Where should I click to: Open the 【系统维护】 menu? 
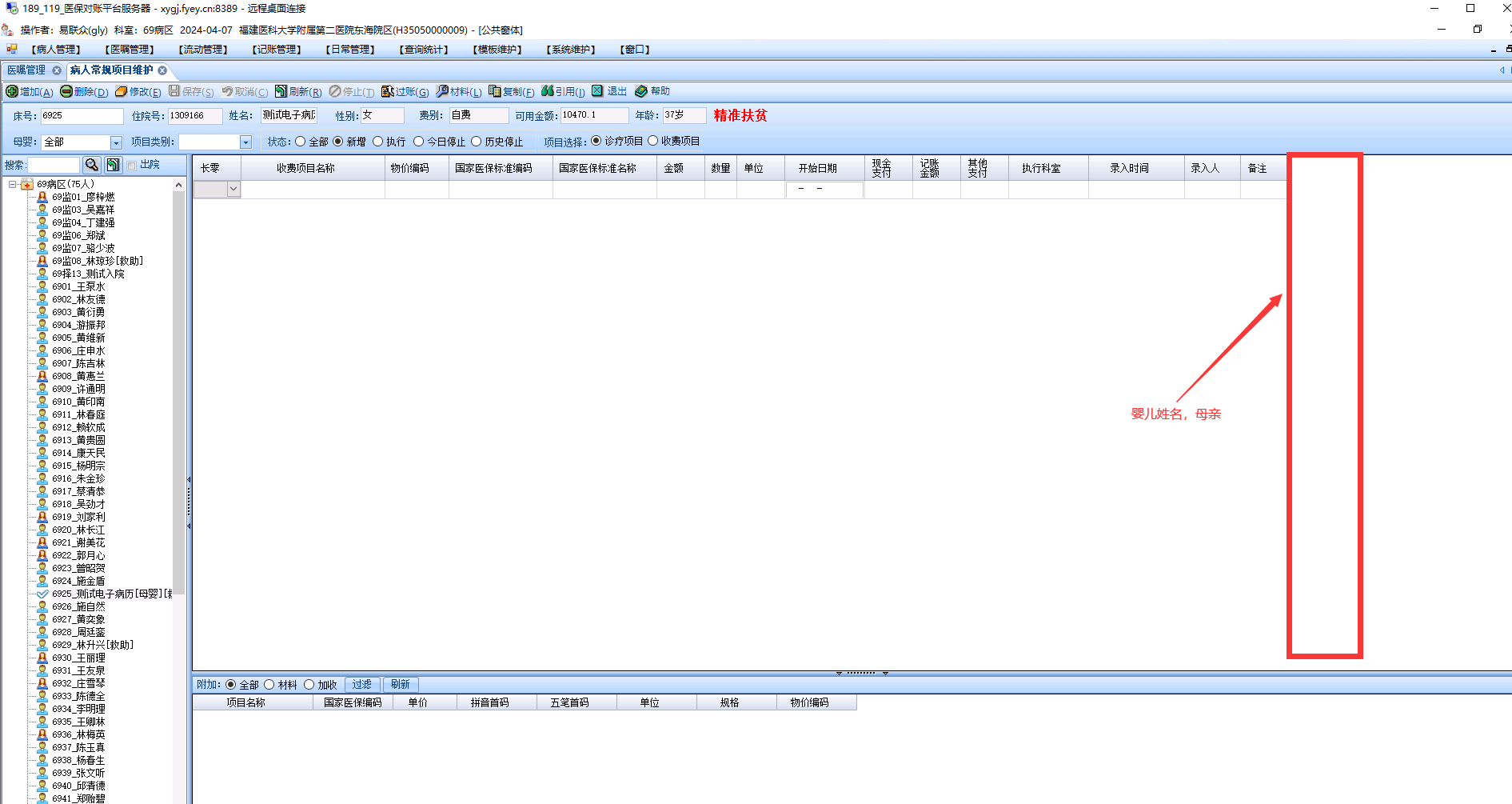[x=571, y=50]
